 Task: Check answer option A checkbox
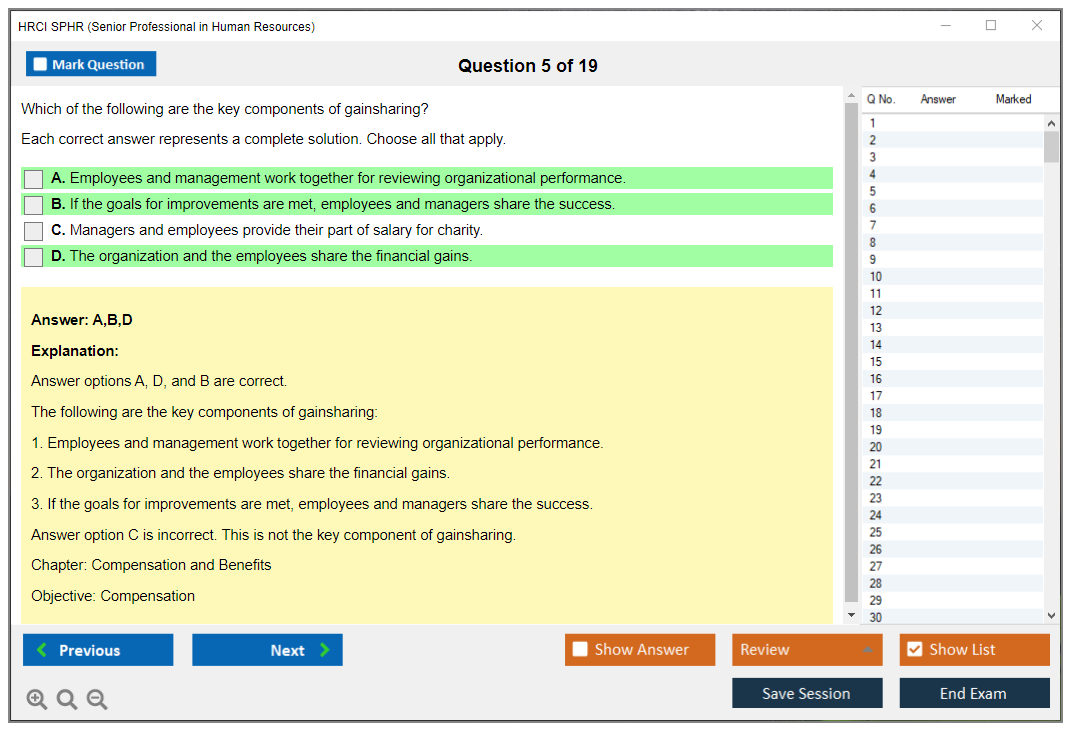point(34,179)
